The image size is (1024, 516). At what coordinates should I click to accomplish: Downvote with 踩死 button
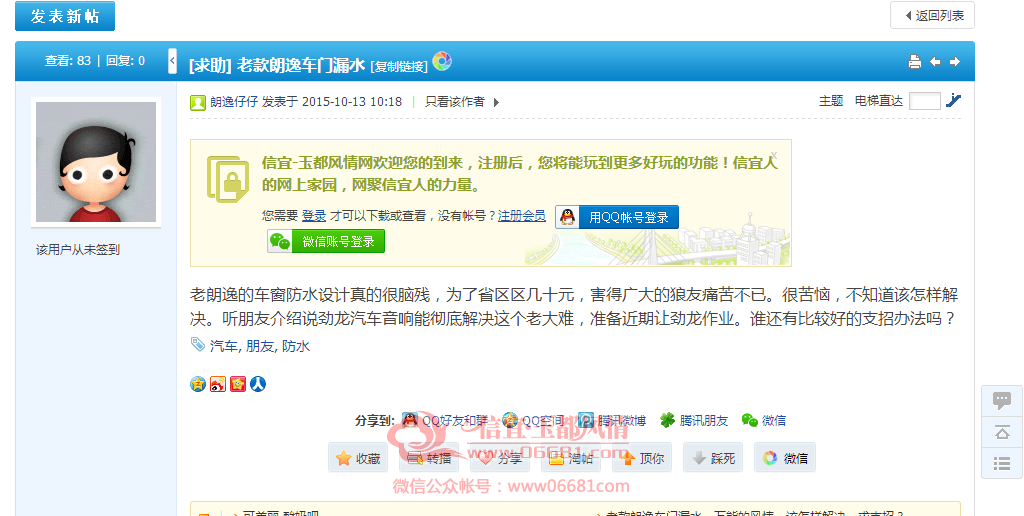click(x=713, y=458)
